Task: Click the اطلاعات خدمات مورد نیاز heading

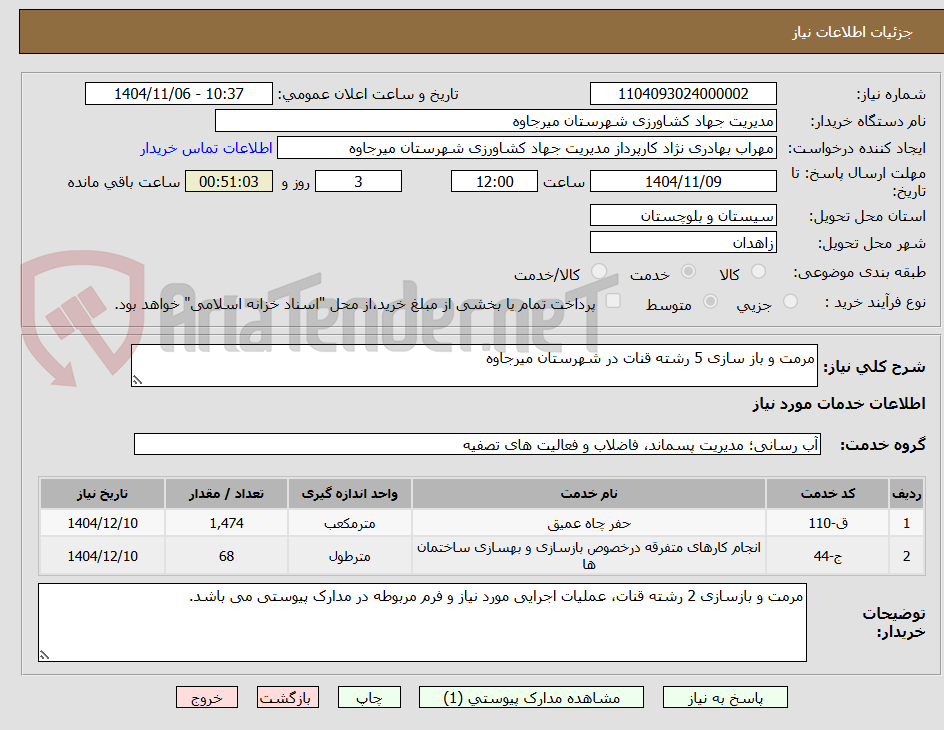Action: pyautogui.click(x=839, y=404)
